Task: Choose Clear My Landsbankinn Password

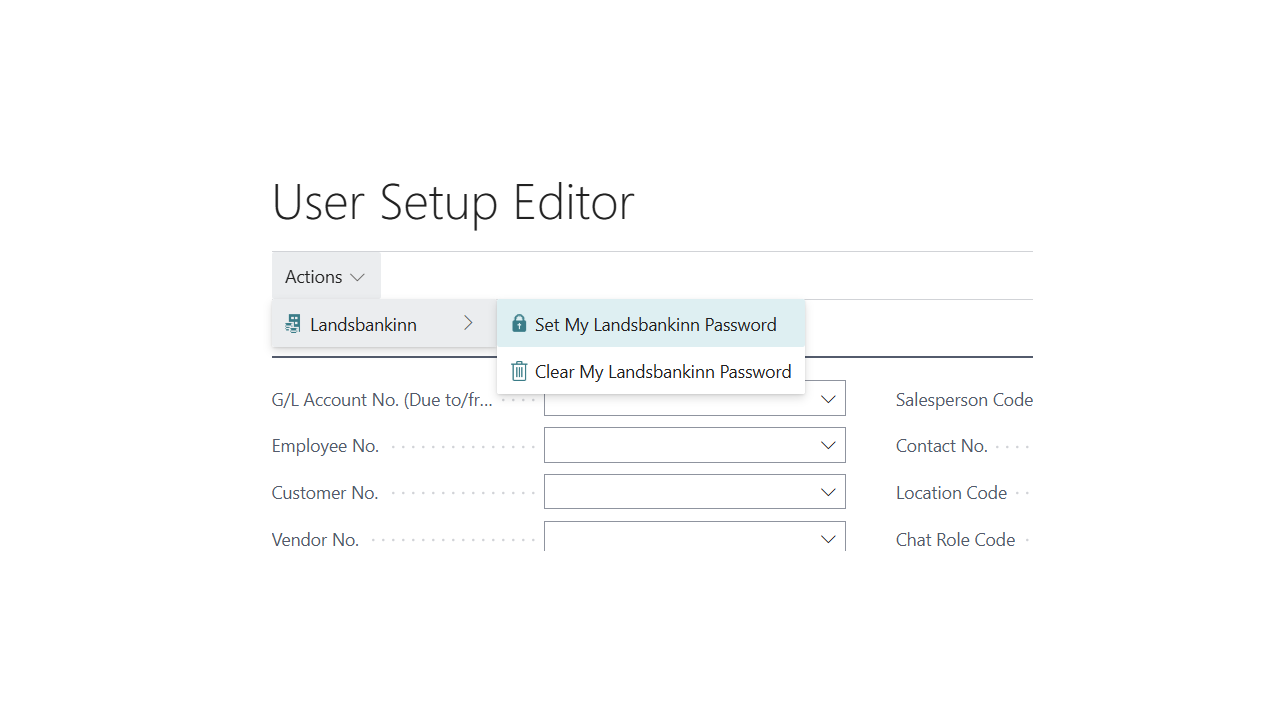Action: [651, 371]
